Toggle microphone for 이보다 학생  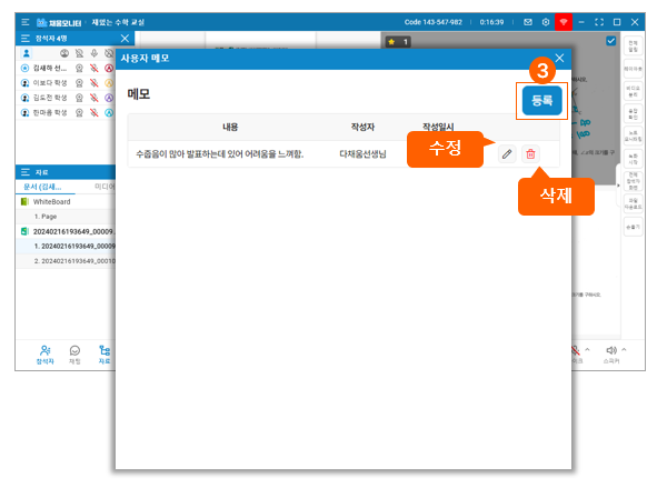[x=94, y=83]
